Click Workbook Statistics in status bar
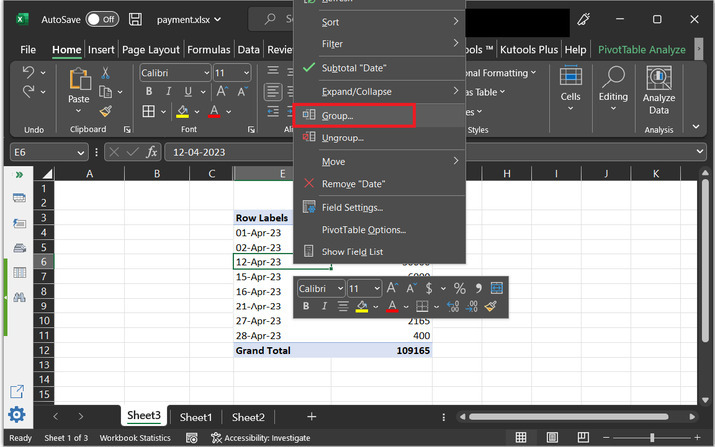The image size is (715, 447). [135, 438]
